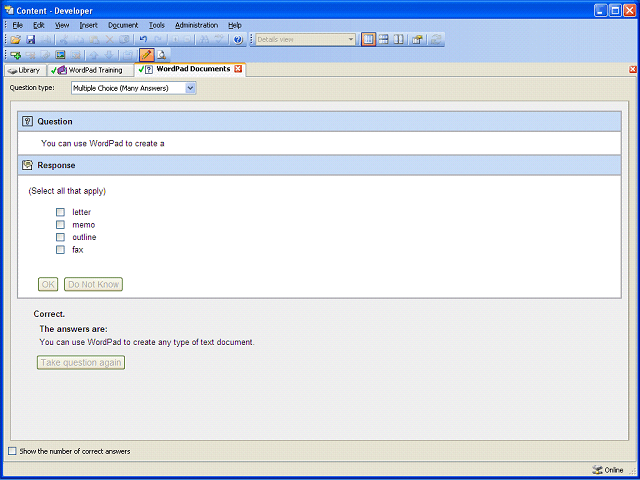
Task: Click the Undo arrow icon
Action: (x=143, y=40)
